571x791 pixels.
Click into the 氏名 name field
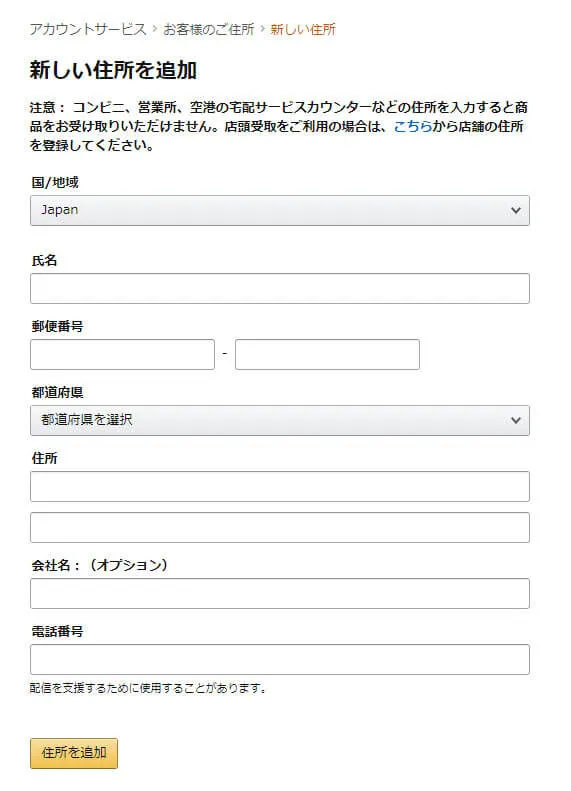[x=279, y=289]
